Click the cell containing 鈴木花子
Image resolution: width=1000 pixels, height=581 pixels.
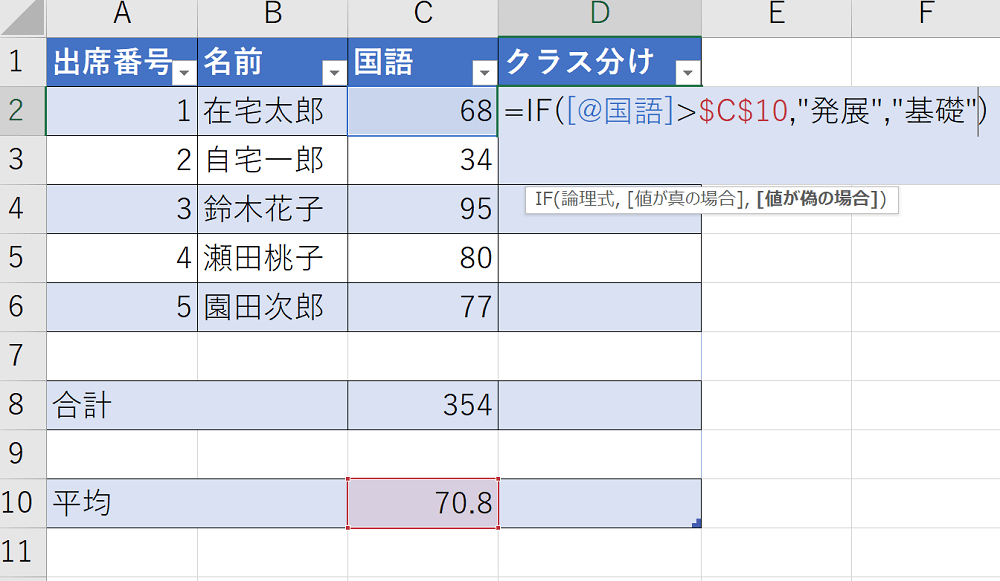tap(272, 208)
